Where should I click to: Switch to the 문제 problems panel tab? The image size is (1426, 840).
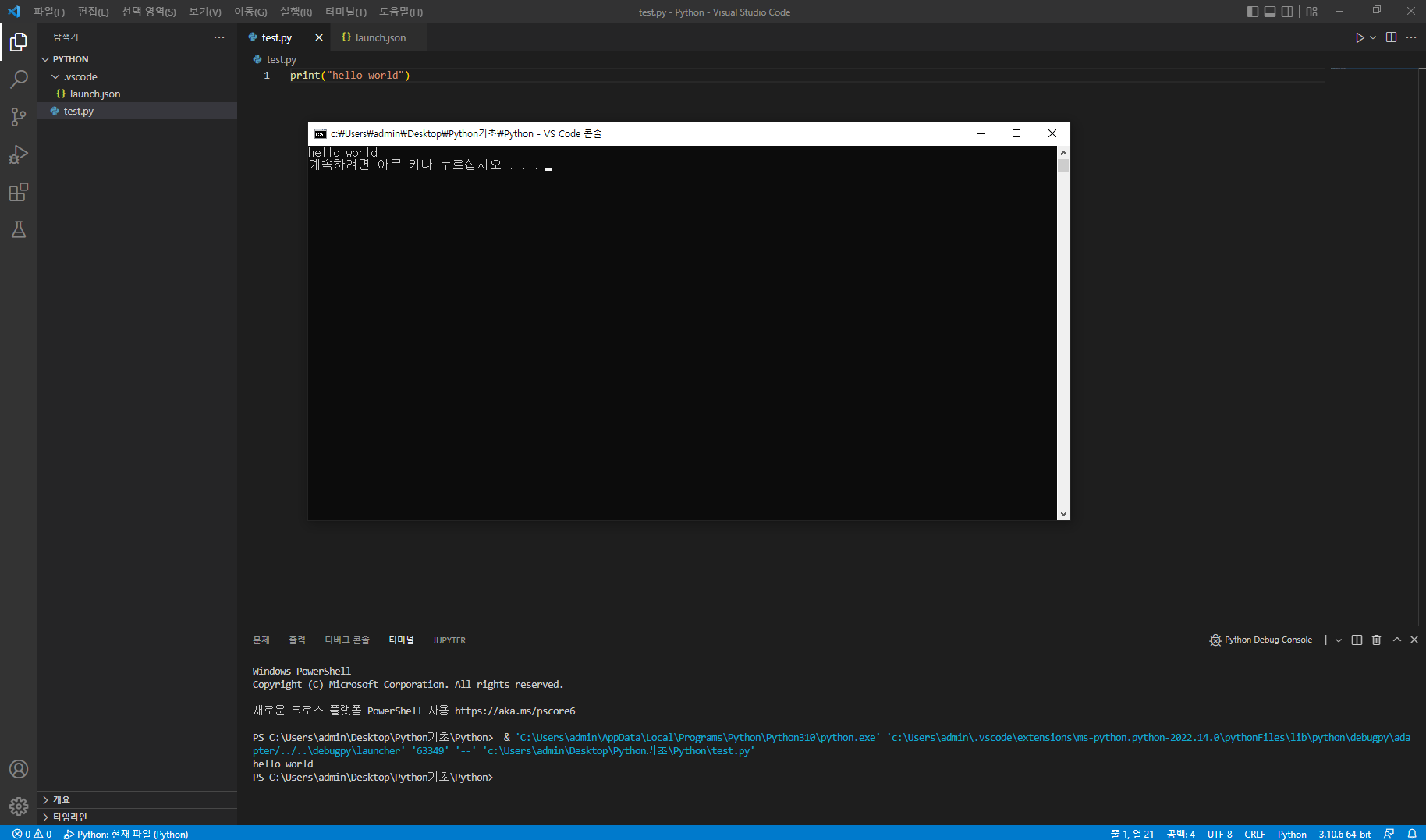(261, 640)
